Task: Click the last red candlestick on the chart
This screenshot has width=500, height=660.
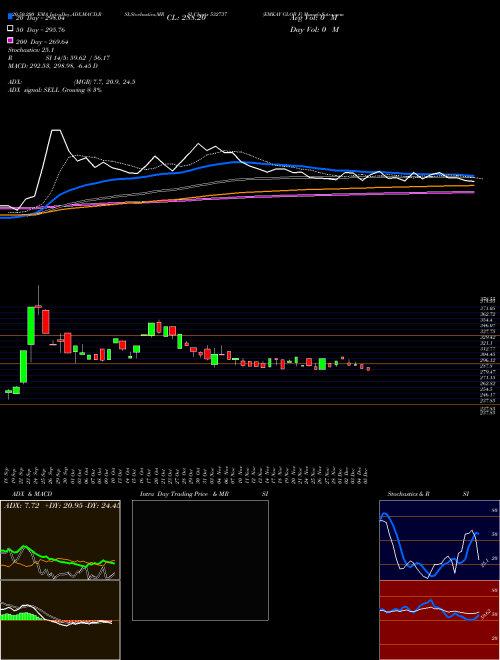Action: coord(368,369)
